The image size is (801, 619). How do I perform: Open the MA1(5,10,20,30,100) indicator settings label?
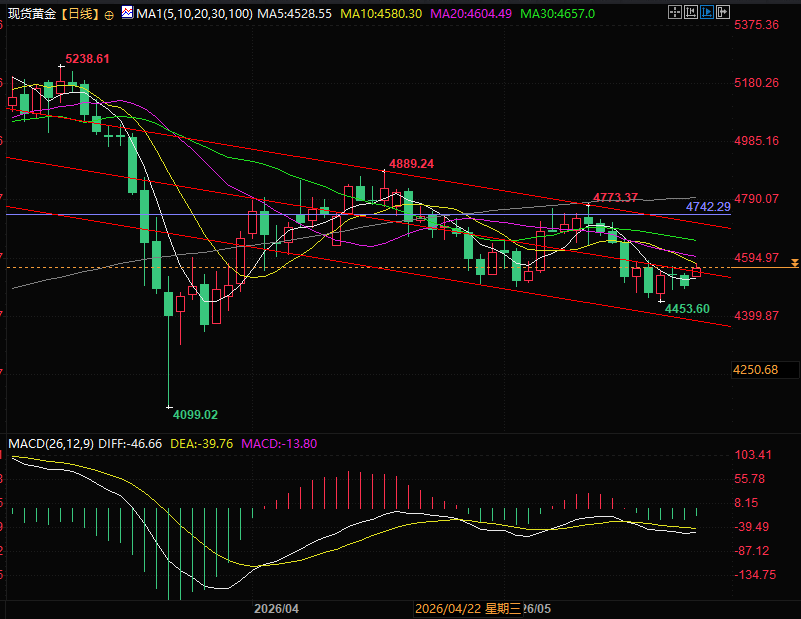[x=194, y=14]
